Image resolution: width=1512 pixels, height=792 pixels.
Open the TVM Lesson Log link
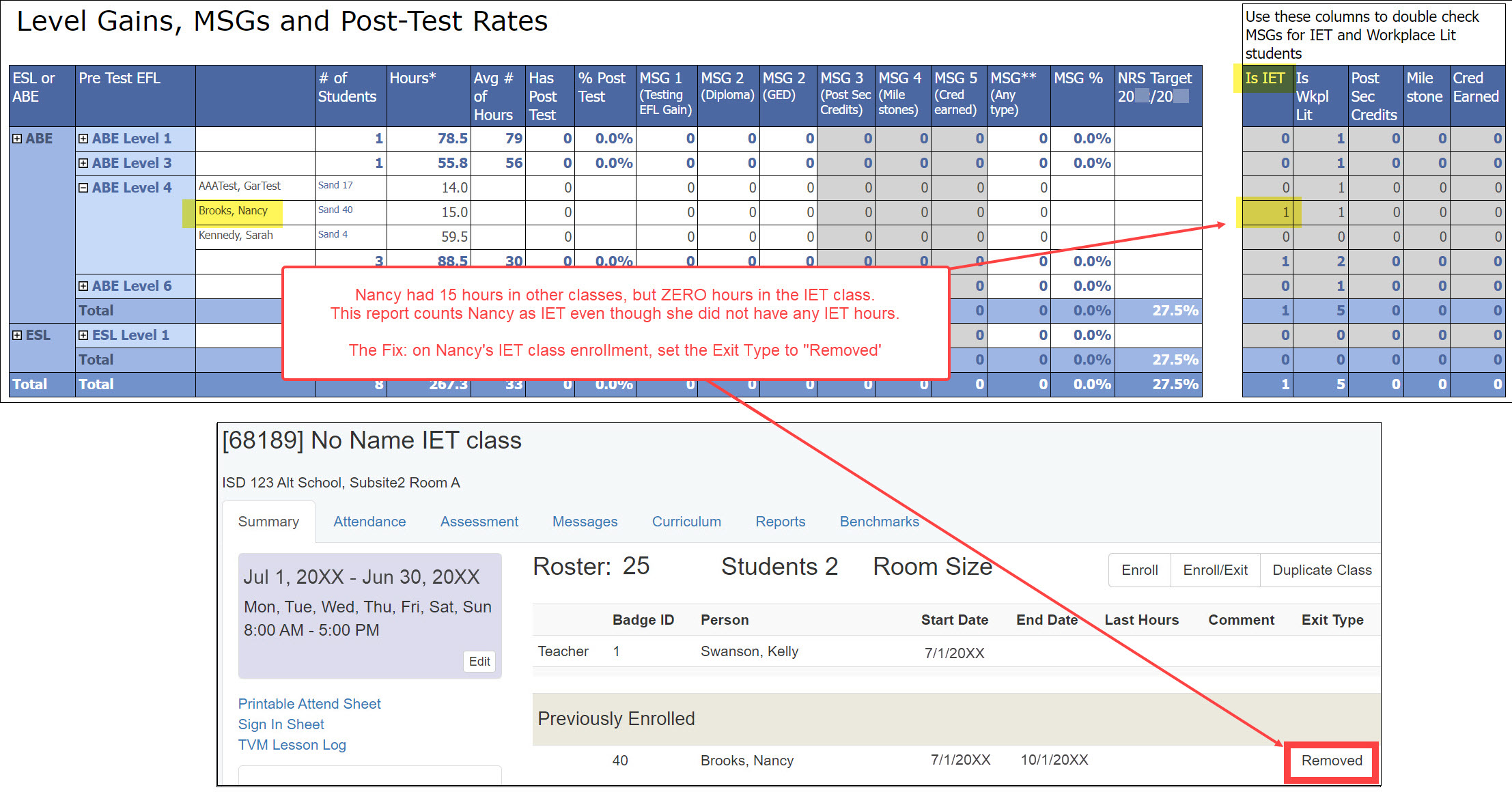click(292, 745)
